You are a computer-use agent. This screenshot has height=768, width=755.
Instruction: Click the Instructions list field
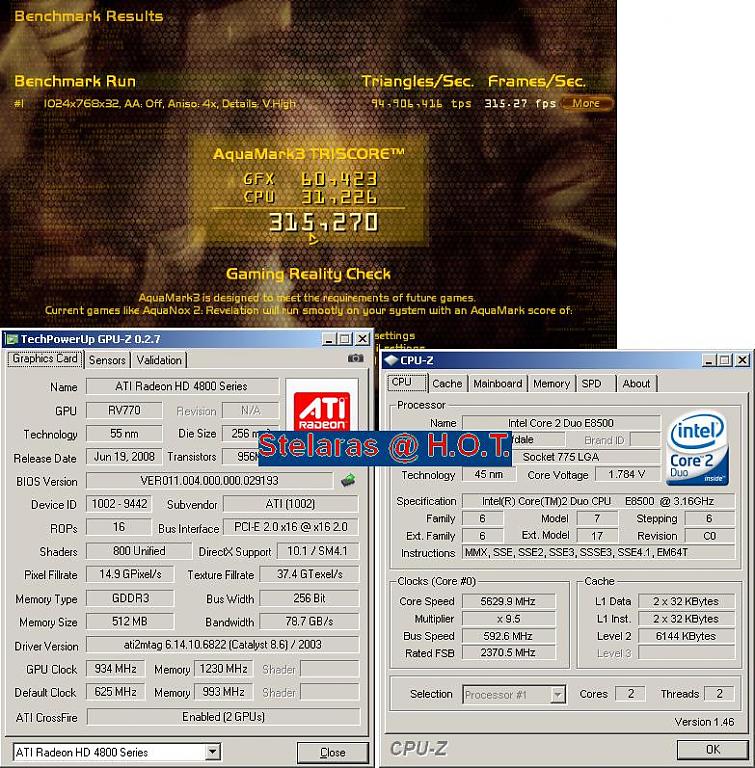pos(598,553)
